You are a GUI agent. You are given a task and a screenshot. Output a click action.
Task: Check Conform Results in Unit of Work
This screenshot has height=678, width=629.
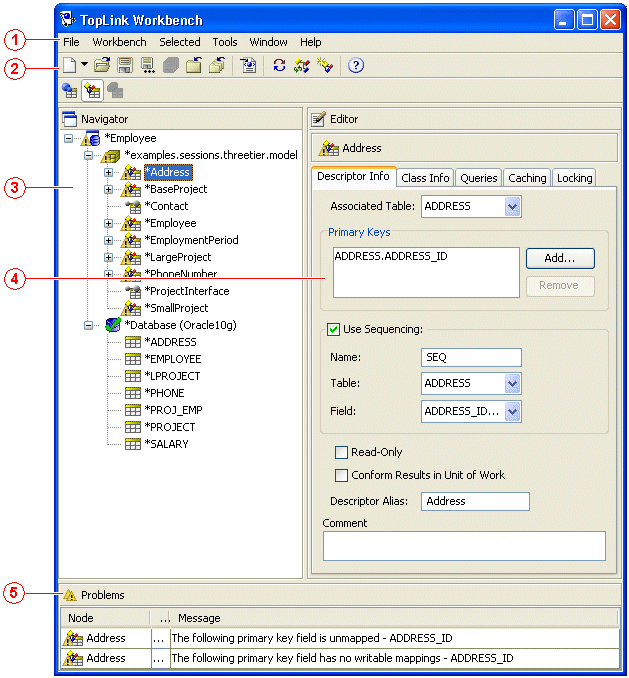click(x=341, y=475)
